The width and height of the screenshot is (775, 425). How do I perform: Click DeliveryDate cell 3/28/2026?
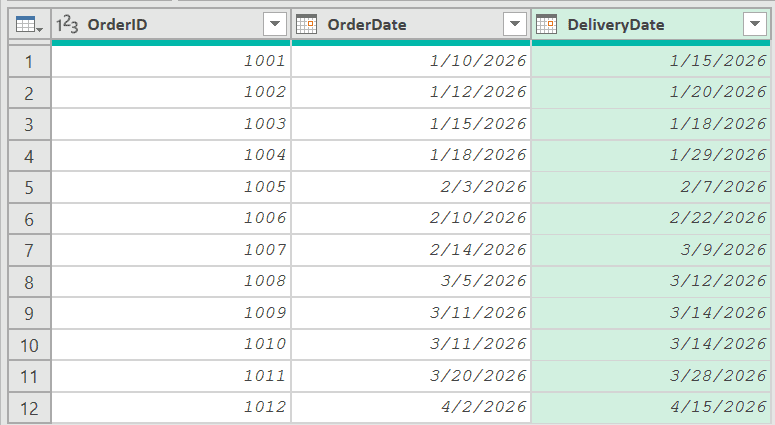click(651, 376)
